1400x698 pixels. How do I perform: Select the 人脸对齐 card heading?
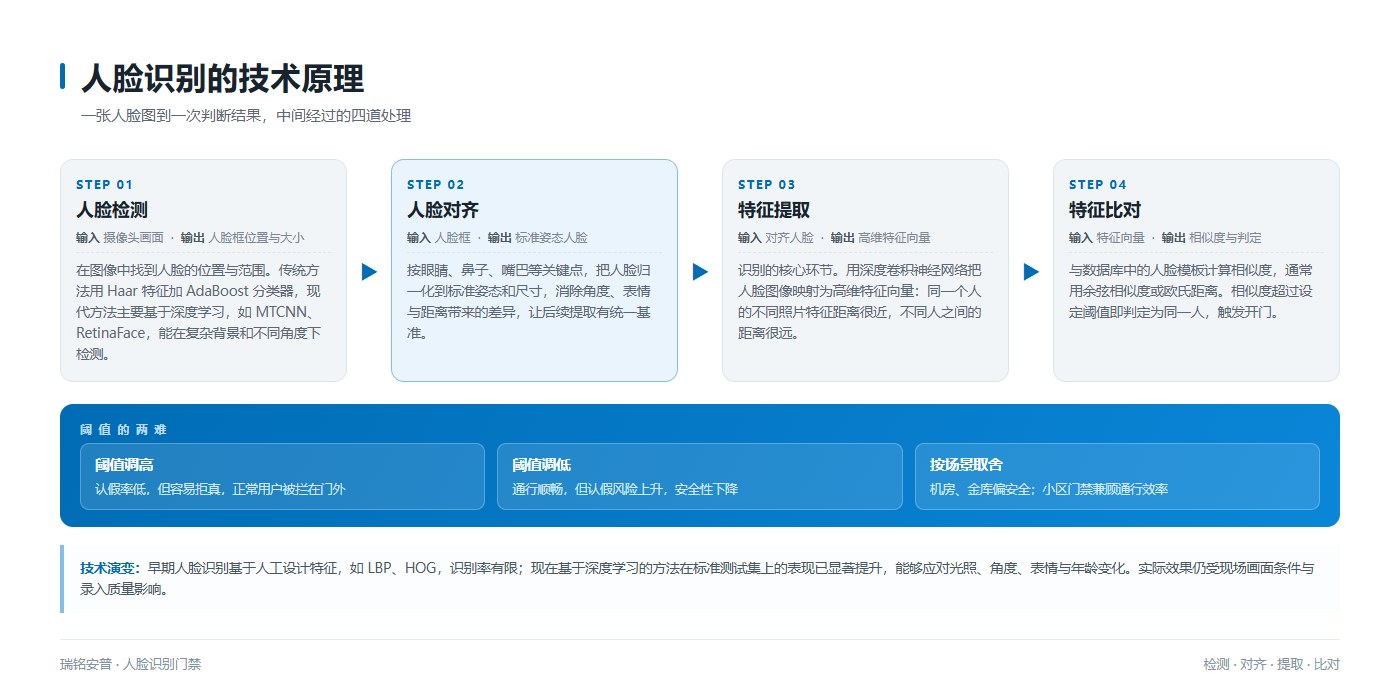[x=443, y=210]
